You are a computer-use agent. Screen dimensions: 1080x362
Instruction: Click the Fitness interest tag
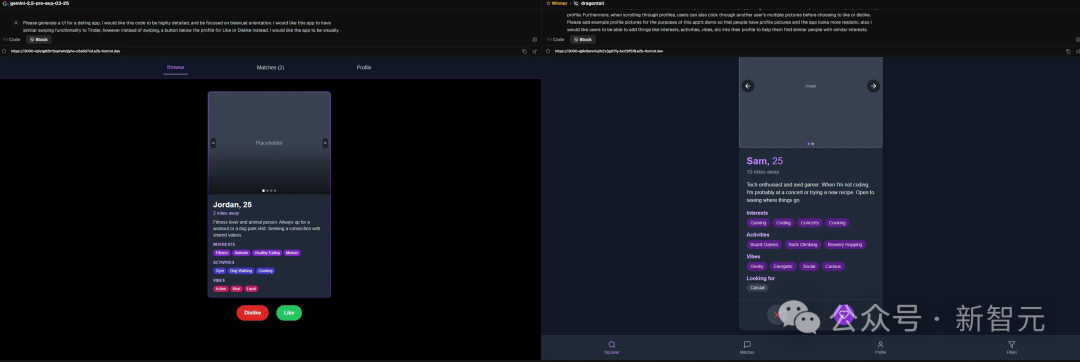tap(221, 253)
